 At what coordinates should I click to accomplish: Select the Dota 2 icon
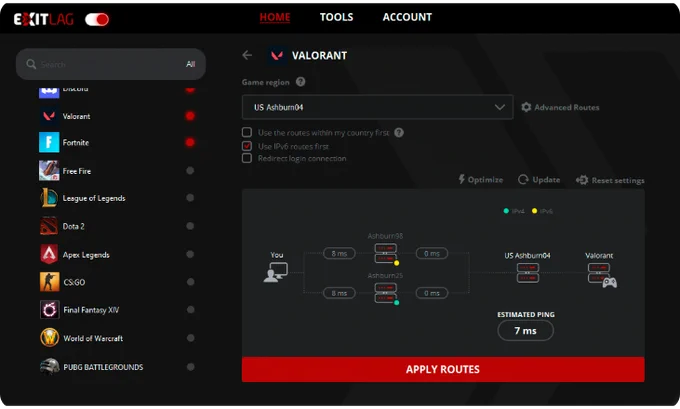pos(49,226)
